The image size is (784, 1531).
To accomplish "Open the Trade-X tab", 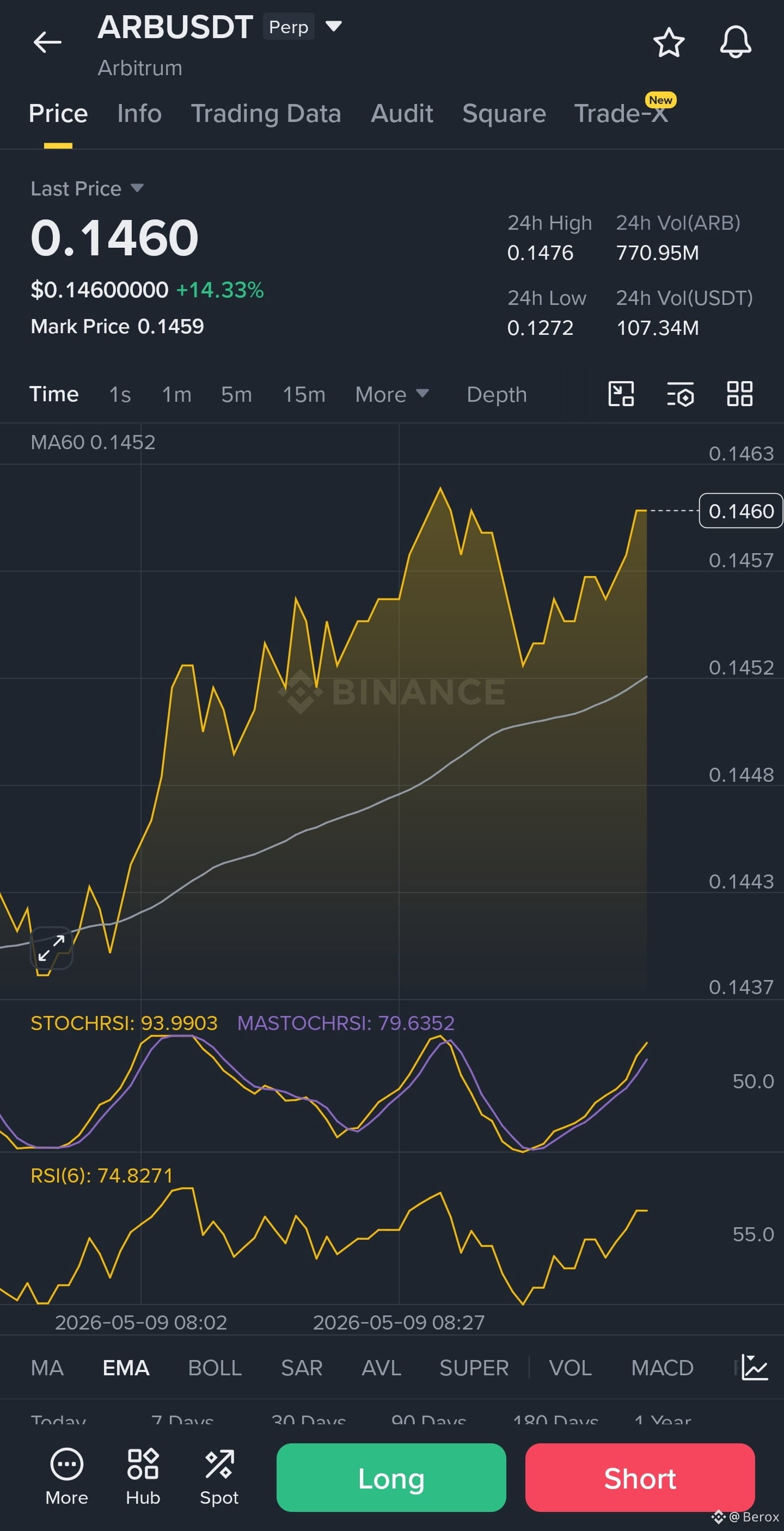I will (621, 113).
